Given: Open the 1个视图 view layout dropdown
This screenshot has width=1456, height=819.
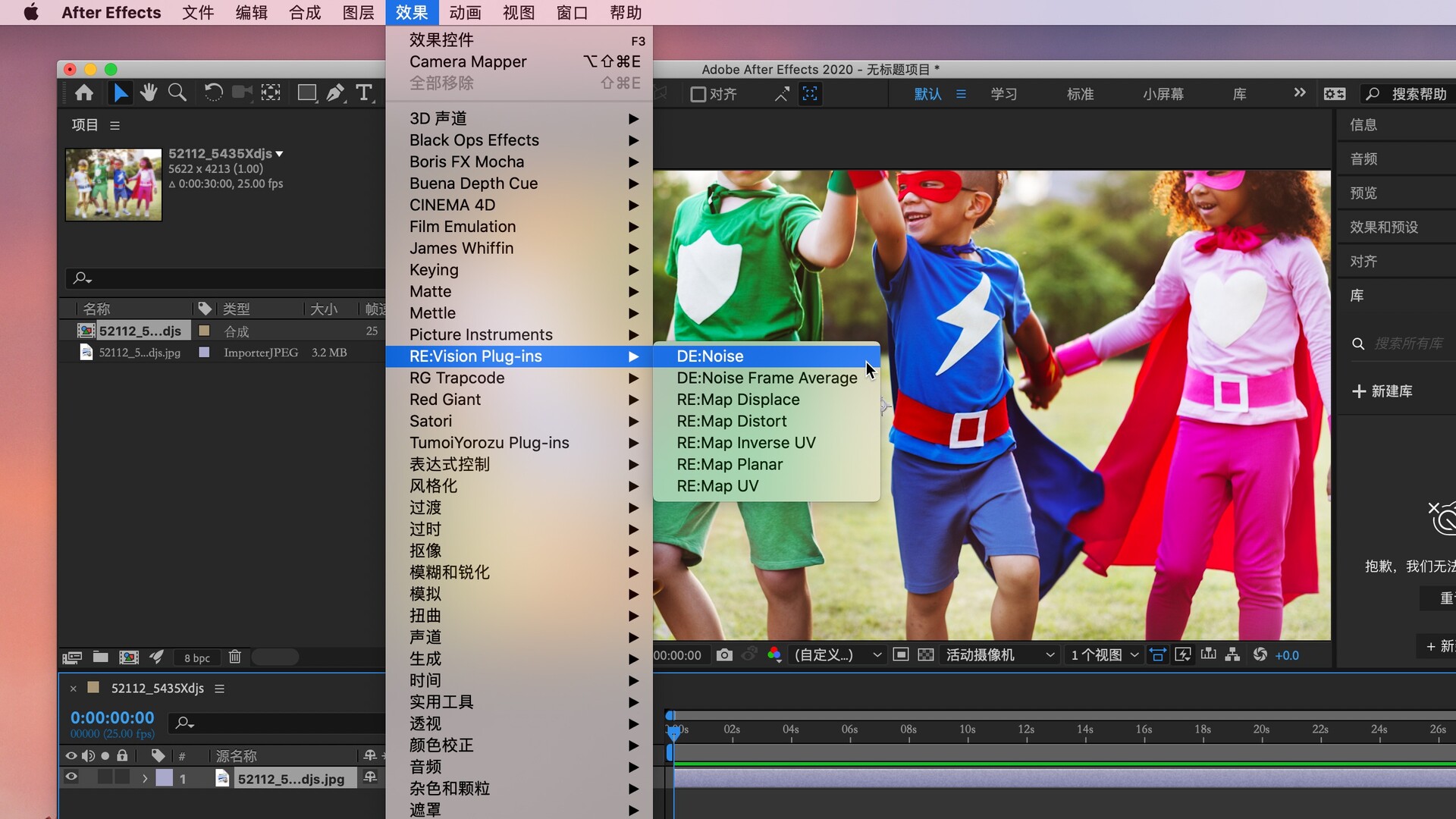Looking at the screenshot, I should (x=1104, y=655).
